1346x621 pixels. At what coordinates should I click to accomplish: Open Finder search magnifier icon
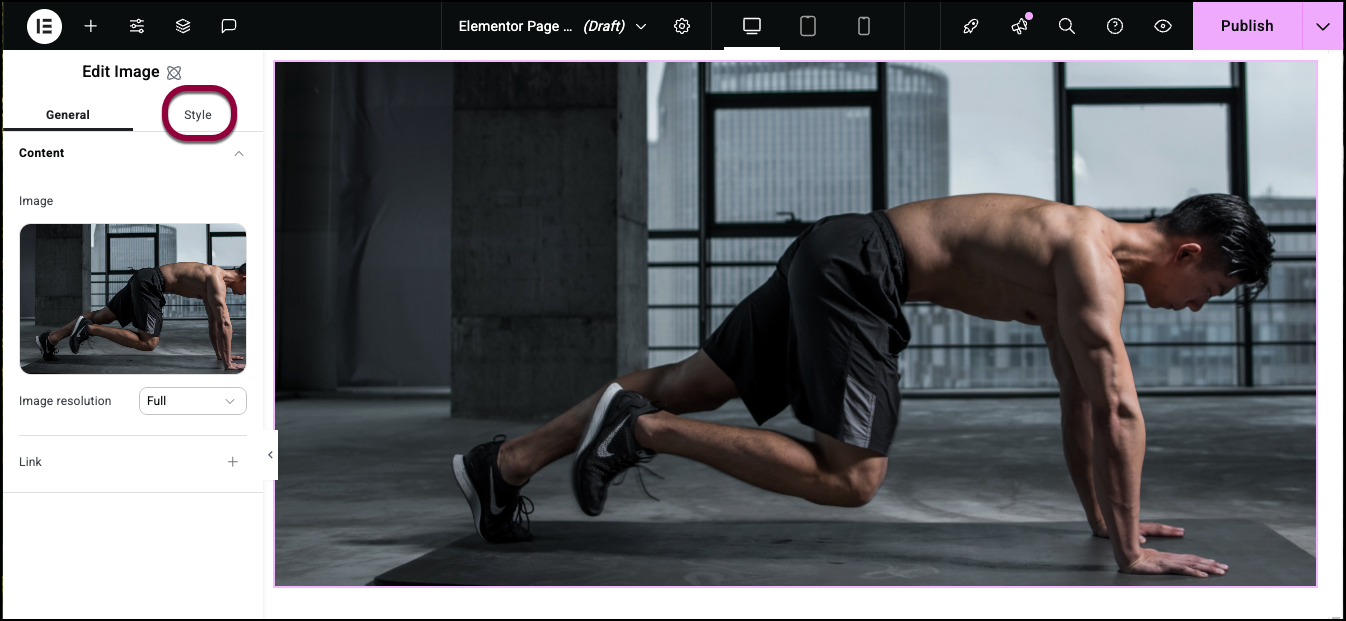pyautogui.click(x=1067, y=27)
